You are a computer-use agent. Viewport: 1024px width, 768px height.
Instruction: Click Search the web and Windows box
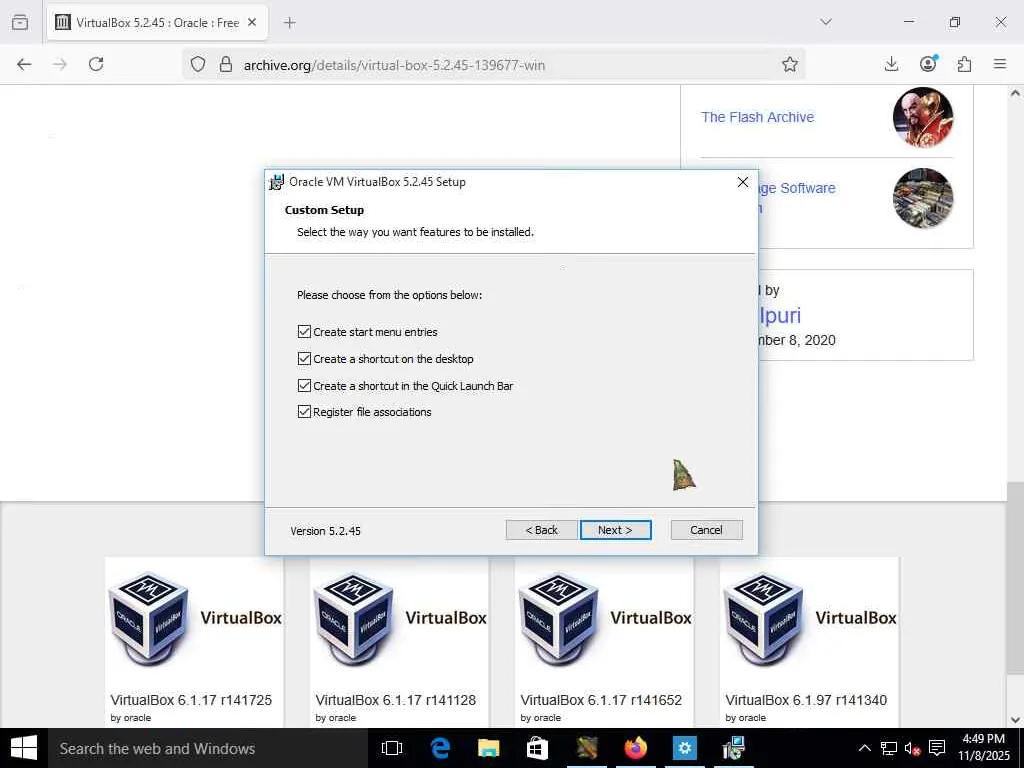pos(208,748)
